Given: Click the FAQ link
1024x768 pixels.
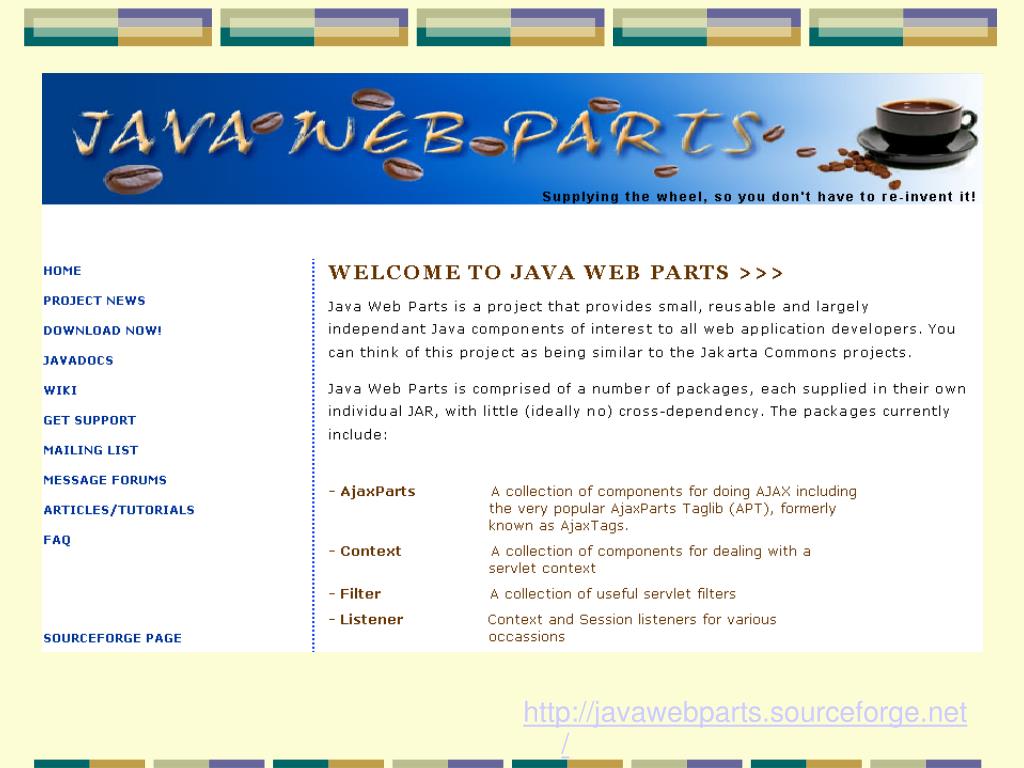Looking at the screenshot, I should 57,540.
